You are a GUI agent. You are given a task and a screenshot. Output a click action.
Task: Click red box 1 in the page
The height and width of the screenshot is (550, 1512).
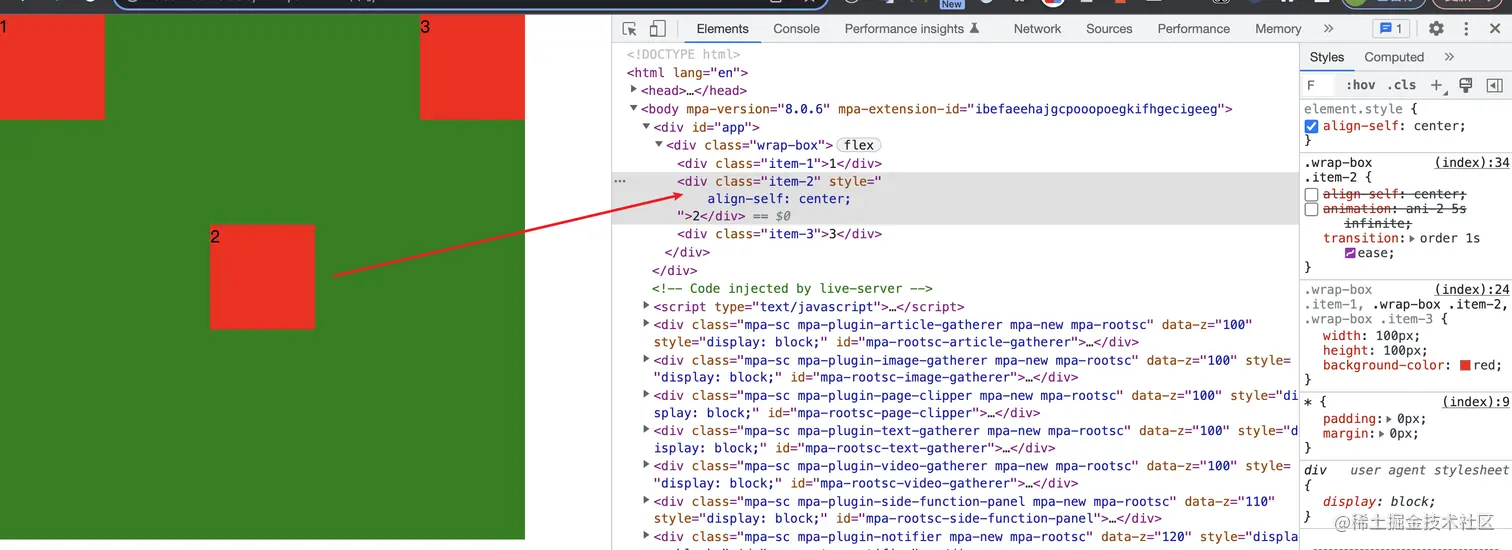tap(52, 67)
